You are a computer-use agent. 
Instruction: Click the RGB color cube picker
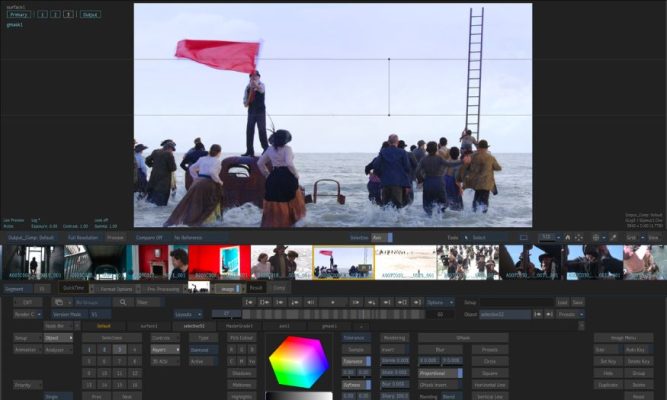click(x=298, y=361)
